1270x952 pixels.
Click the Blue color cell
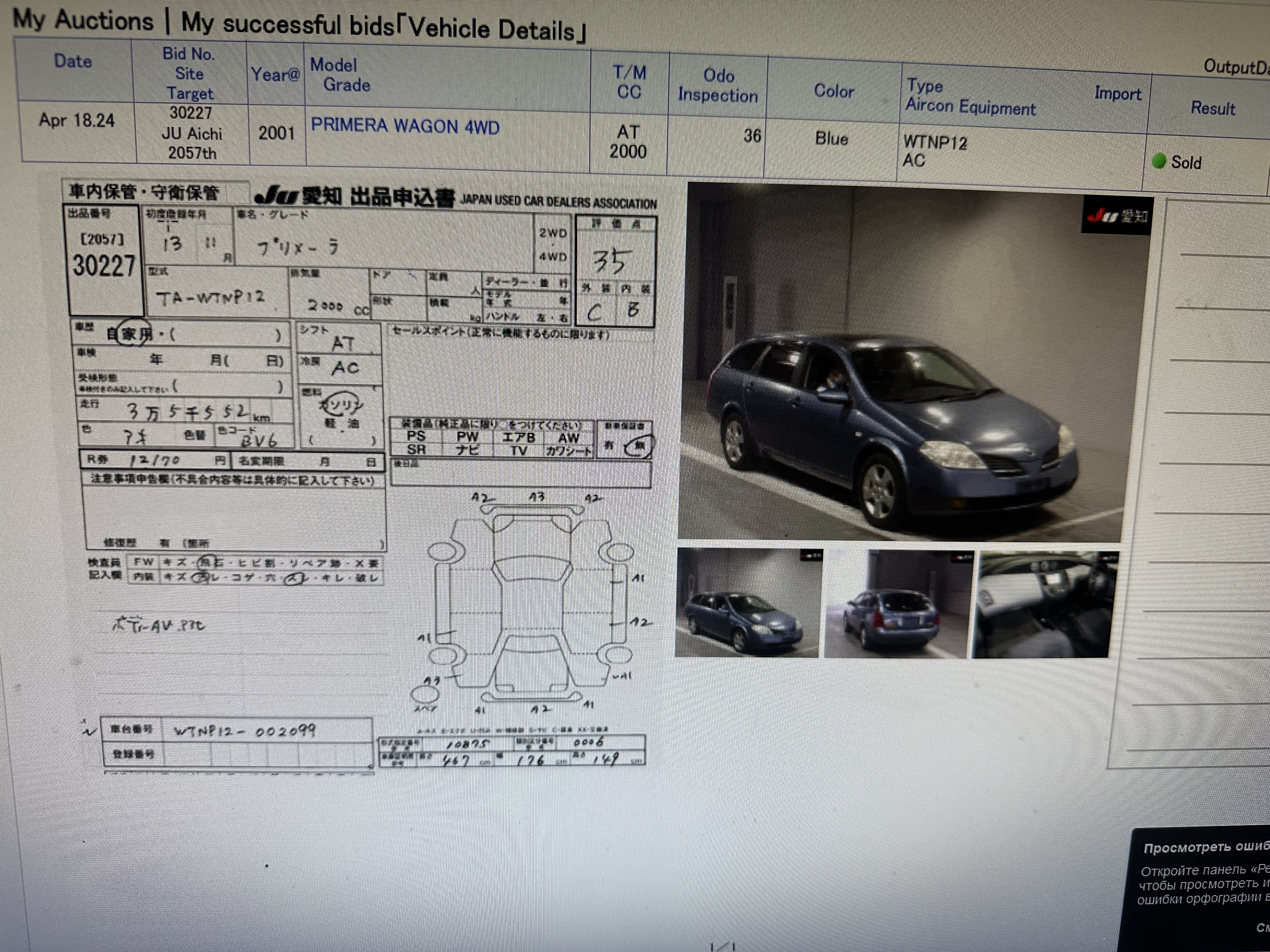point(831,138)
